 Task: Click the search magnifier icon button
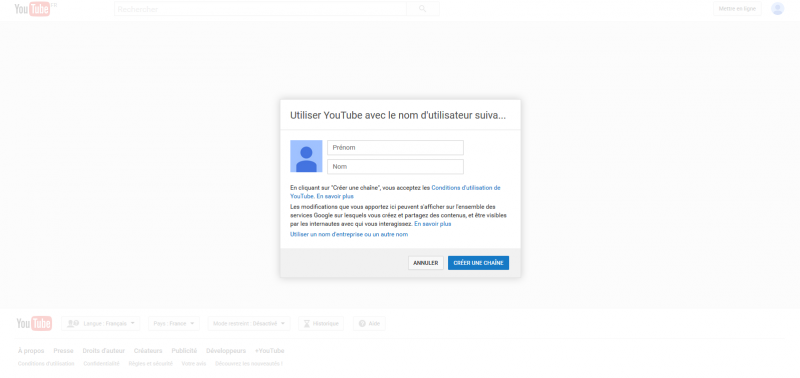422,9
